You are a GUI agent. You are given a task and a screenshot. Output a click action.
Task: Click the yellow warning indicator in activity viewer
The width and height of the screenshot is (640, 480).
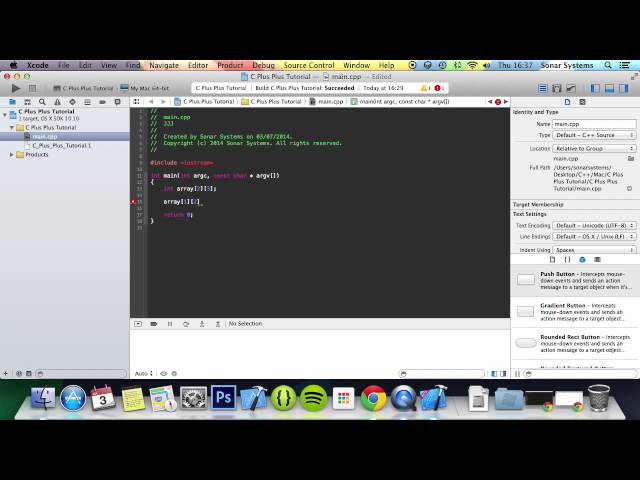click(426, 88)
